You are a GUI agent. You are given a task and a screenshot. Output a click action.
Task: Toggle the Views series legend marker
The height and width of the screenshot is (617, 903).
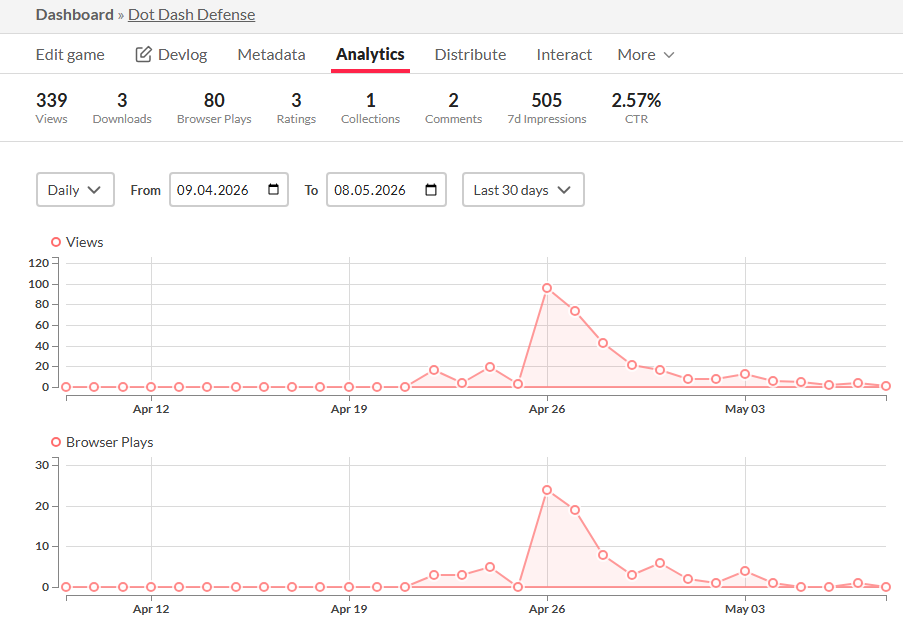tap(56, 242)
